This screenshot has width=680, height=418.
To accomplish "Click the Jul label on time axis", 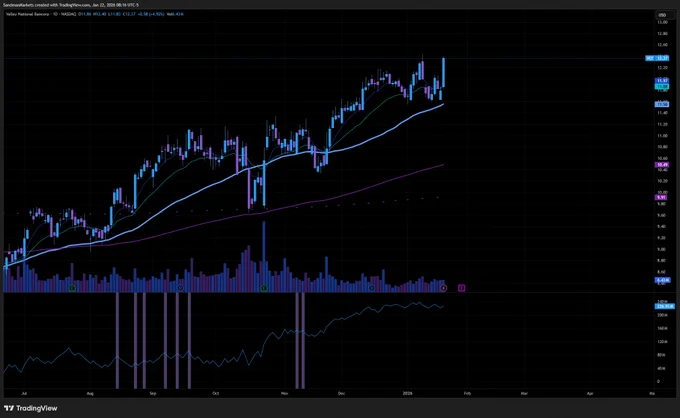I will 24,394.
